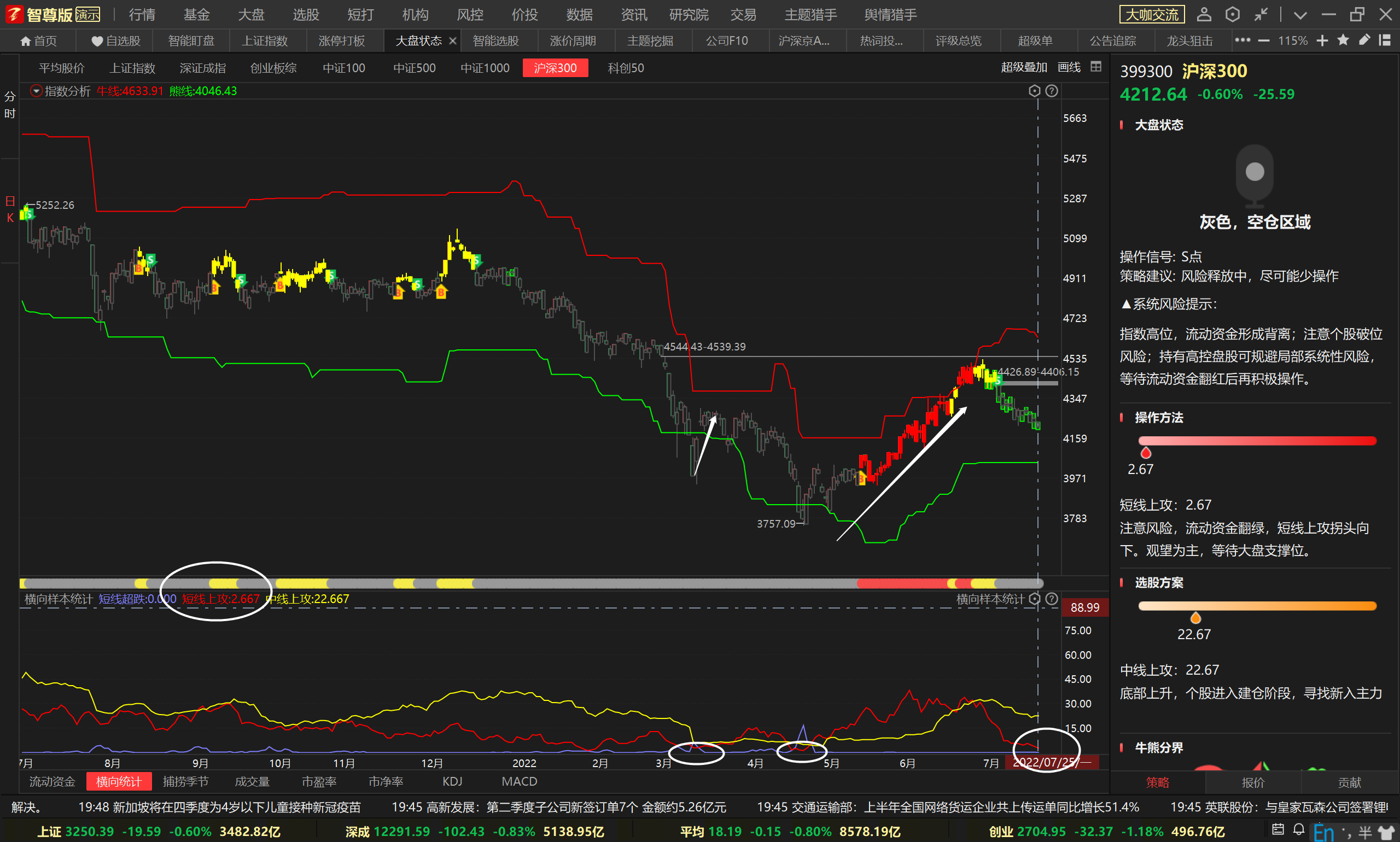The image size is (1400, 842).
Task: Expand the title bar chevron dropdown
Action: (x=1299, y=15)
